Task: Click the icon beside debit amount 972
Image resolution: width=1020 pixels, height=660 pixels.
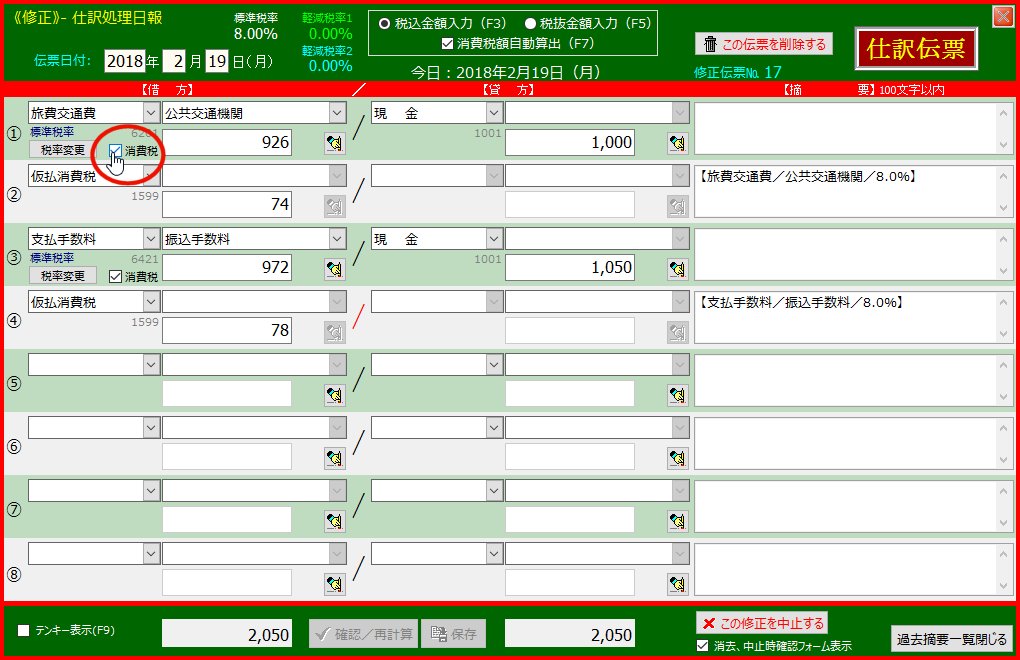Action: point(334,268)
